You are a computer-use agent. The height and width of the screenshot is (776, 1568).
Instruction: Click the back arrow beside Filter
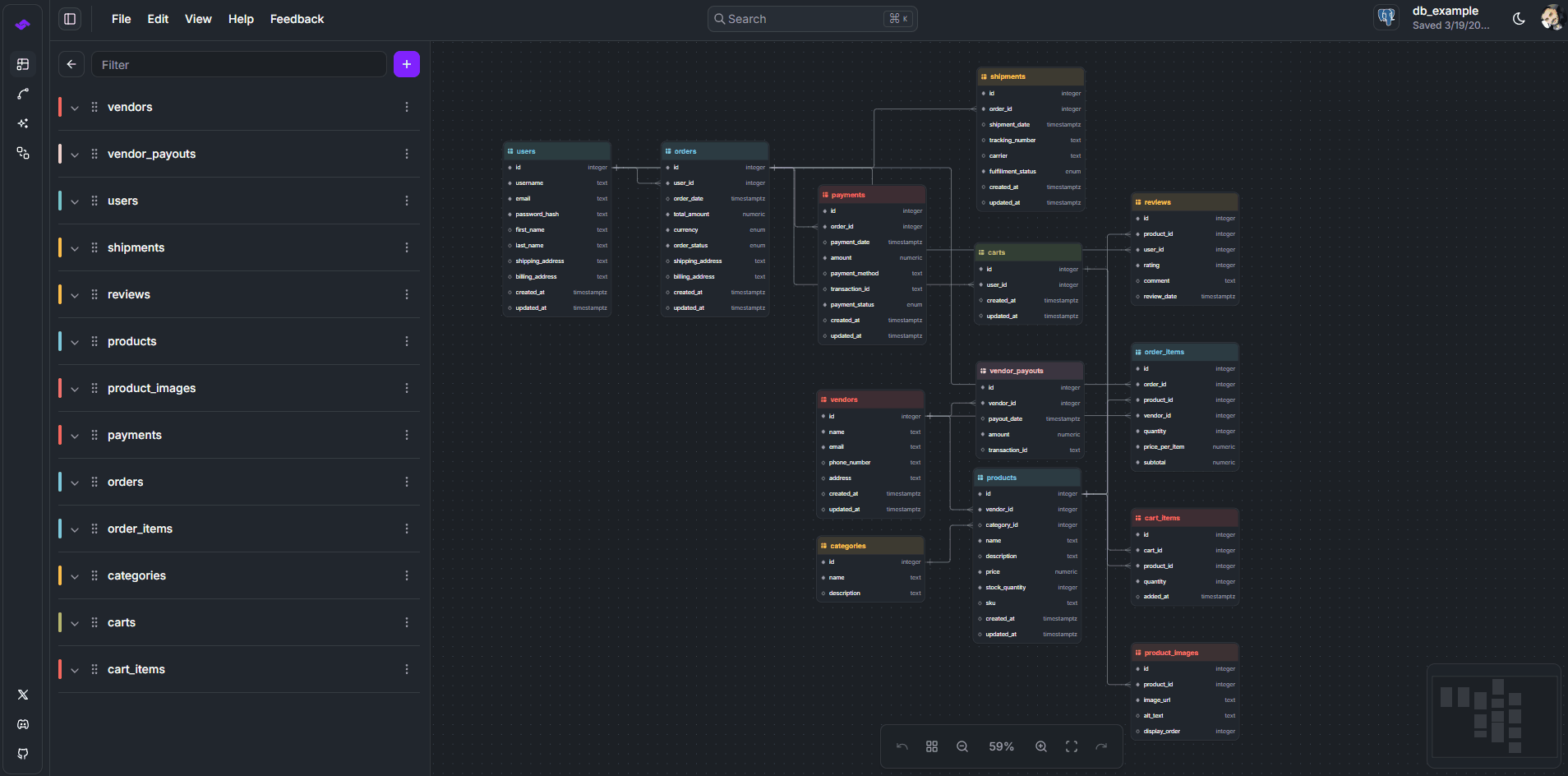[x=71, y=64]
